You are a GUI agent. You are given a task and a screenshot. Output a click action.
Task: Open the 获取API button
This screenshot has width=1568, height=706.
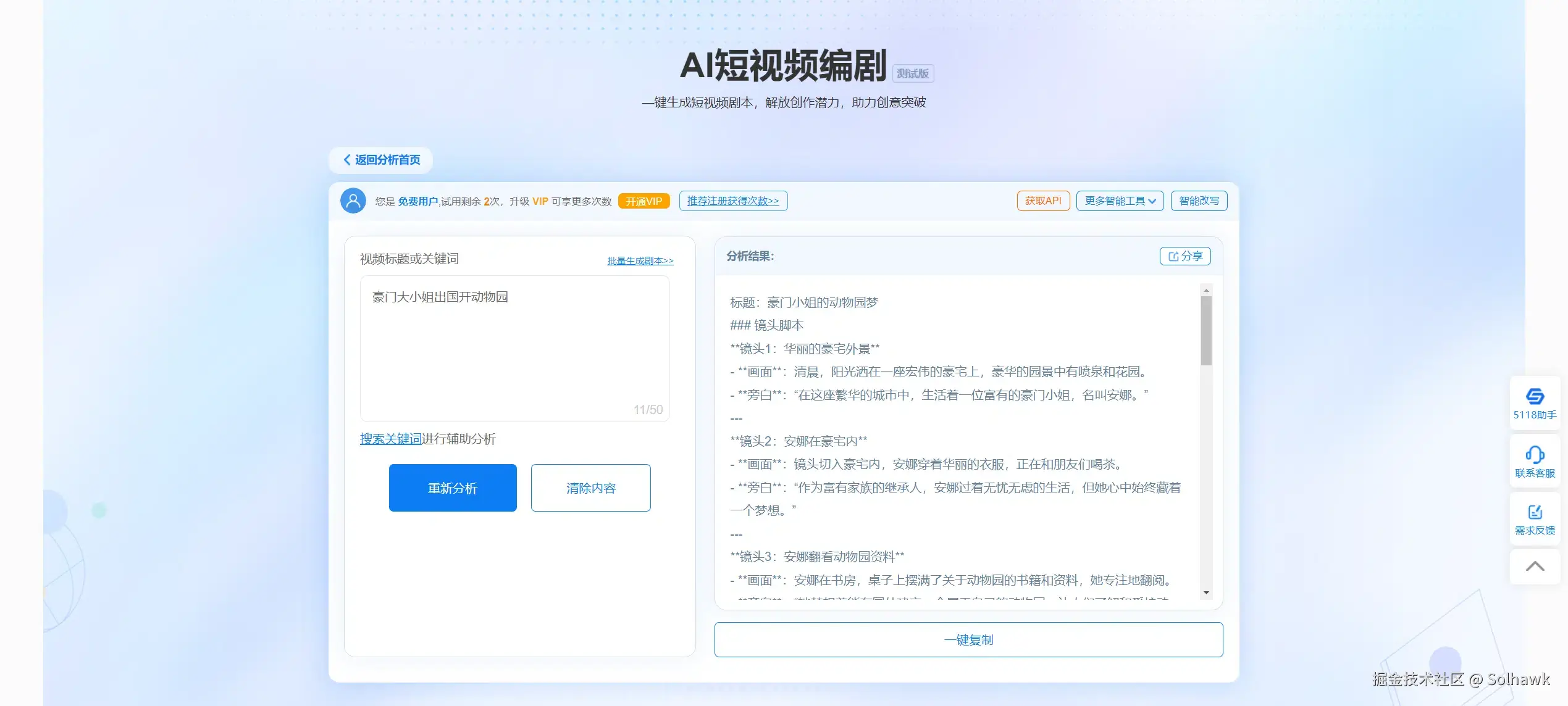click(1042, 201)
